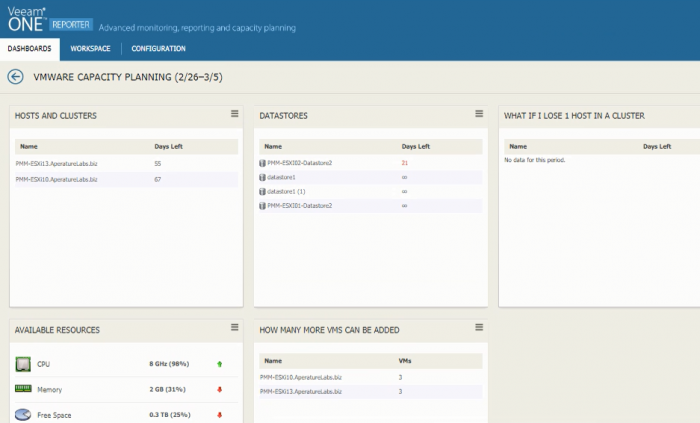The height and width of the screenshot is (423, 700).
Task: Select PMM-ESXI10.ApertureLabs.biz with 67 days left
Action: coord(56,178)
